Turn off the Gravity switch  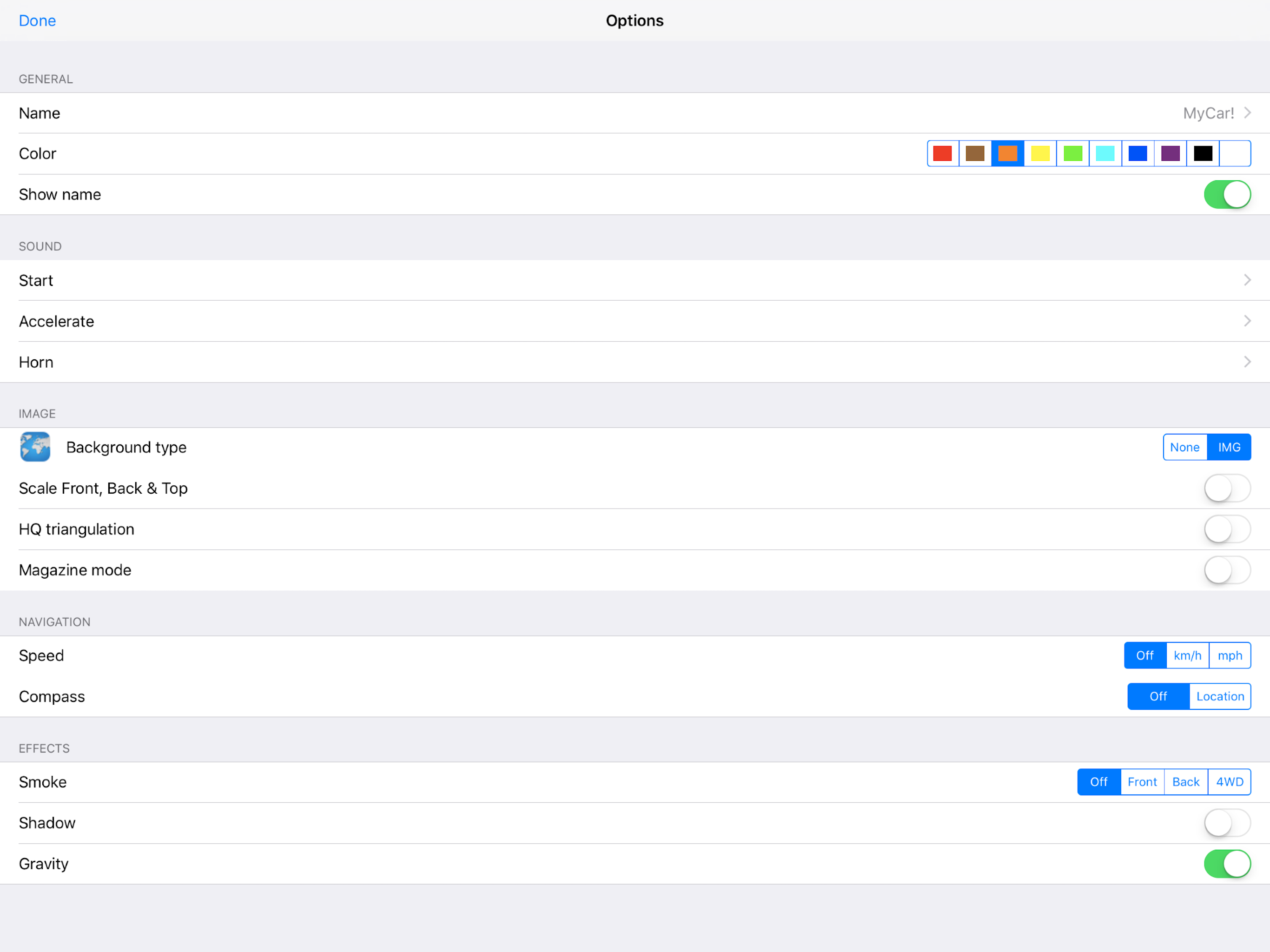[1227, 864]
